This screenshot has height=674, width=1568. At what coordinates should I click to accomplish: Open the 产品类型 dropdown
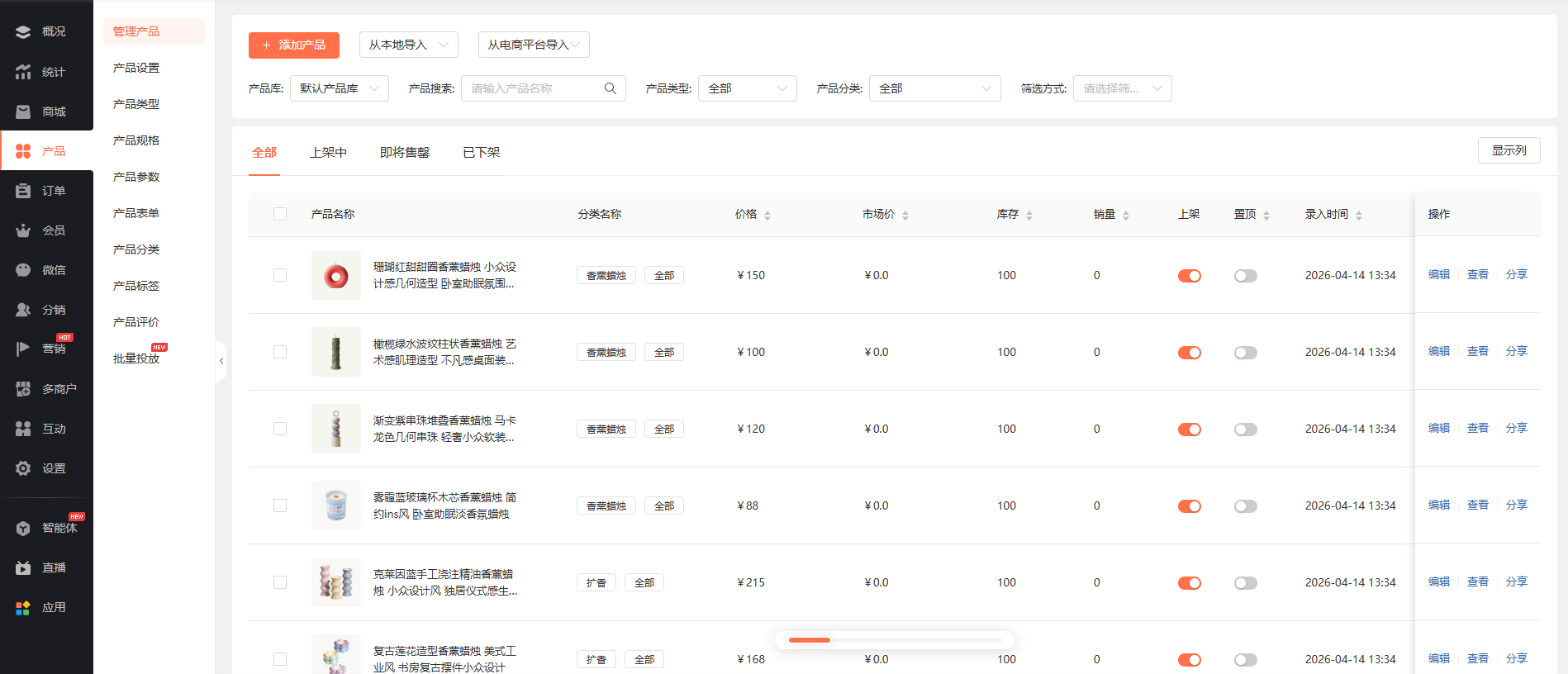(747, 88)
